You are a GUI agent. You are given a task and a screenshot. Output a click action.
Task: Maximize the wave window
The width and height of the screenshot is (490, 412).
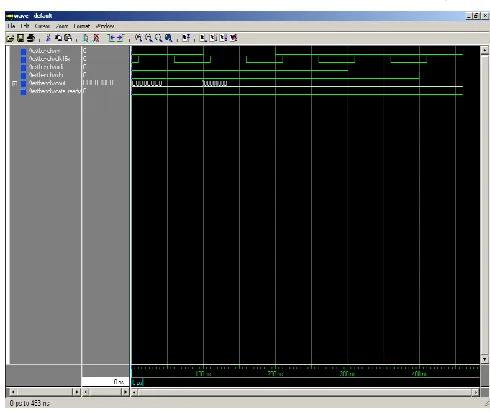[476, 16]
